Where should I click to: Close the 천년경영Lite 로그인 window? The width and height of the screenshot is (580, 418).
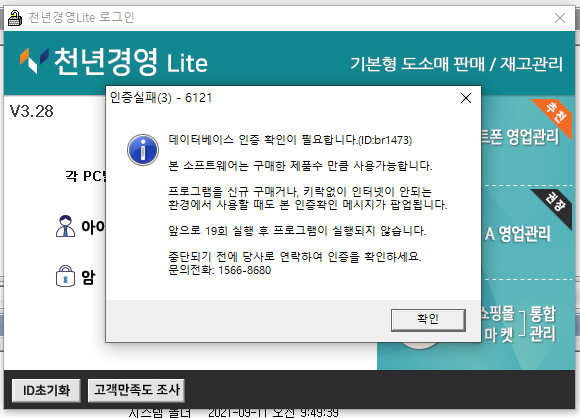click(x=560, y=18)
